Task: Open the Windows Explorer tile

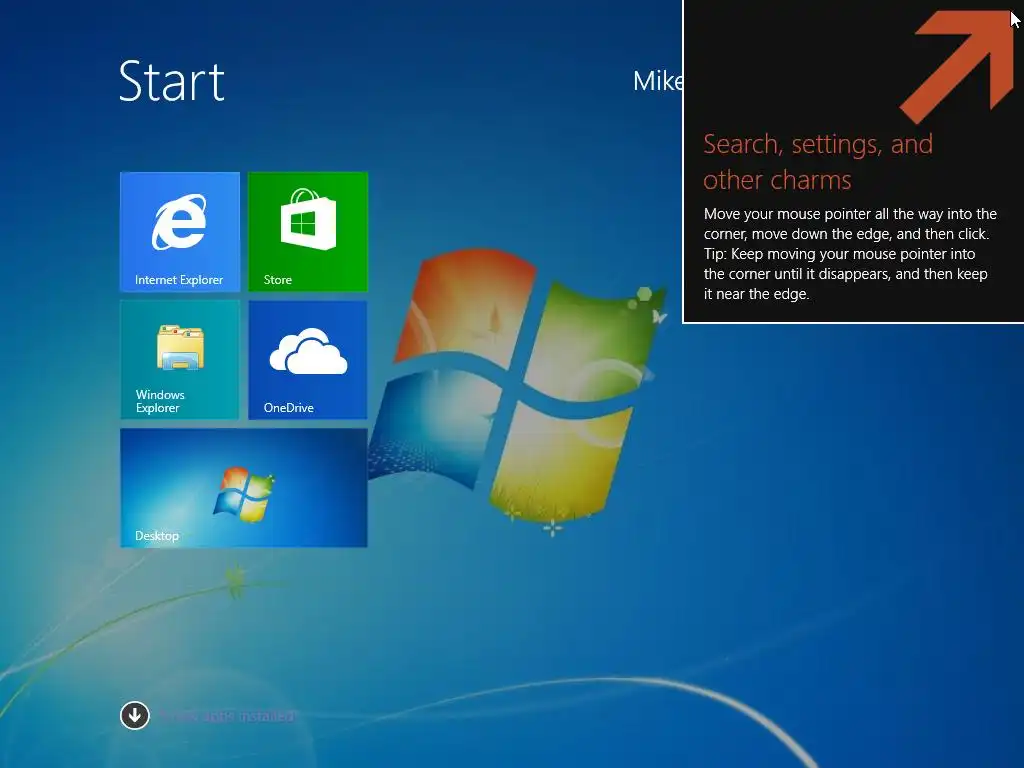Action: click(180, 359)
